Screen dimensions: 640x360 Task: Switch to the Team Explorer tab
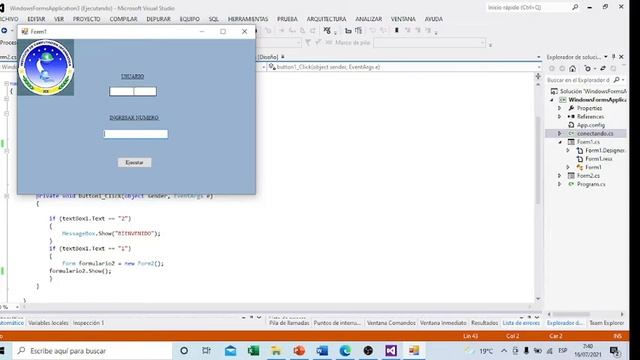tap(607, 323)
